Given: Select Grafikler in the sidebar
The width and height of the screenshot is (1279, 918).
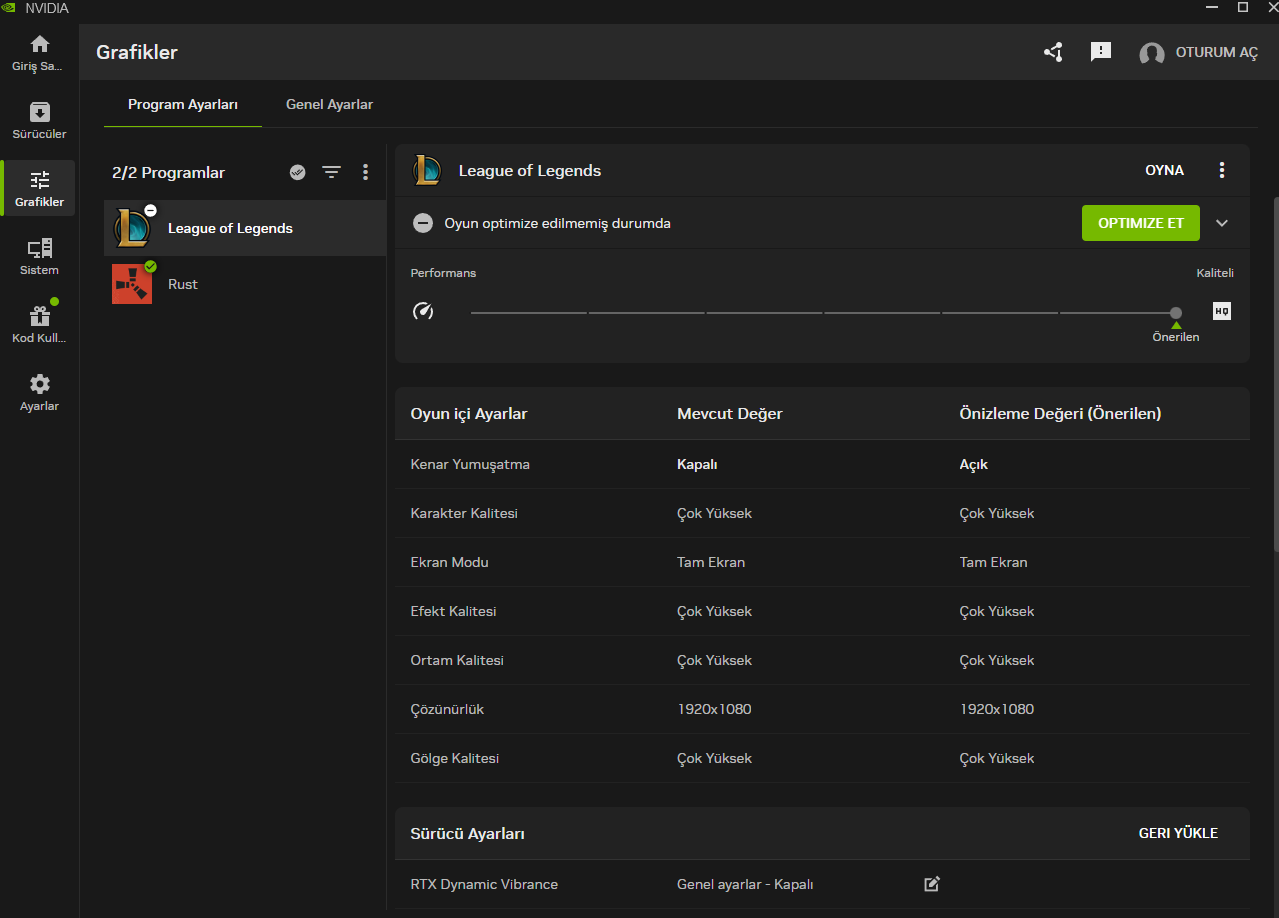Looking at the screenshot, I should pos(39,188).
